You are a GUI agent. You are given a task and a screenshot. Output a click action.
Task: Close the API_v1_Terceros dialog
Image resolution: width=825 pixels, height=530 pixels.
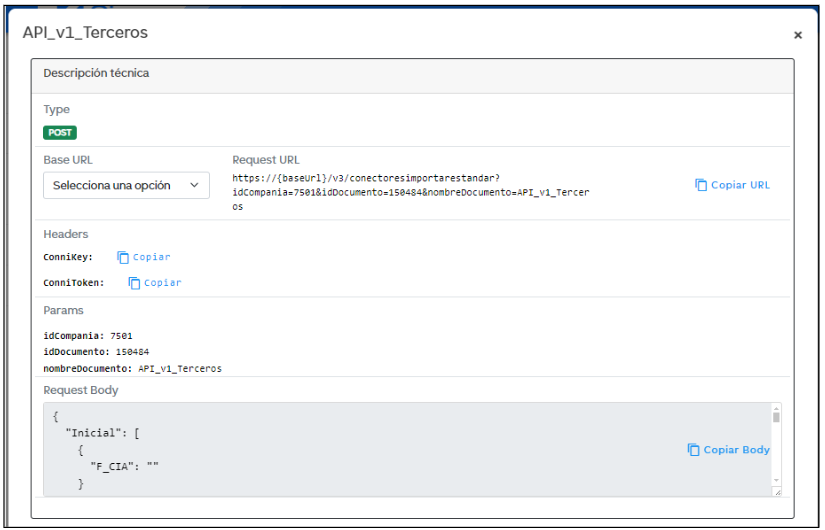coord(798,35)
